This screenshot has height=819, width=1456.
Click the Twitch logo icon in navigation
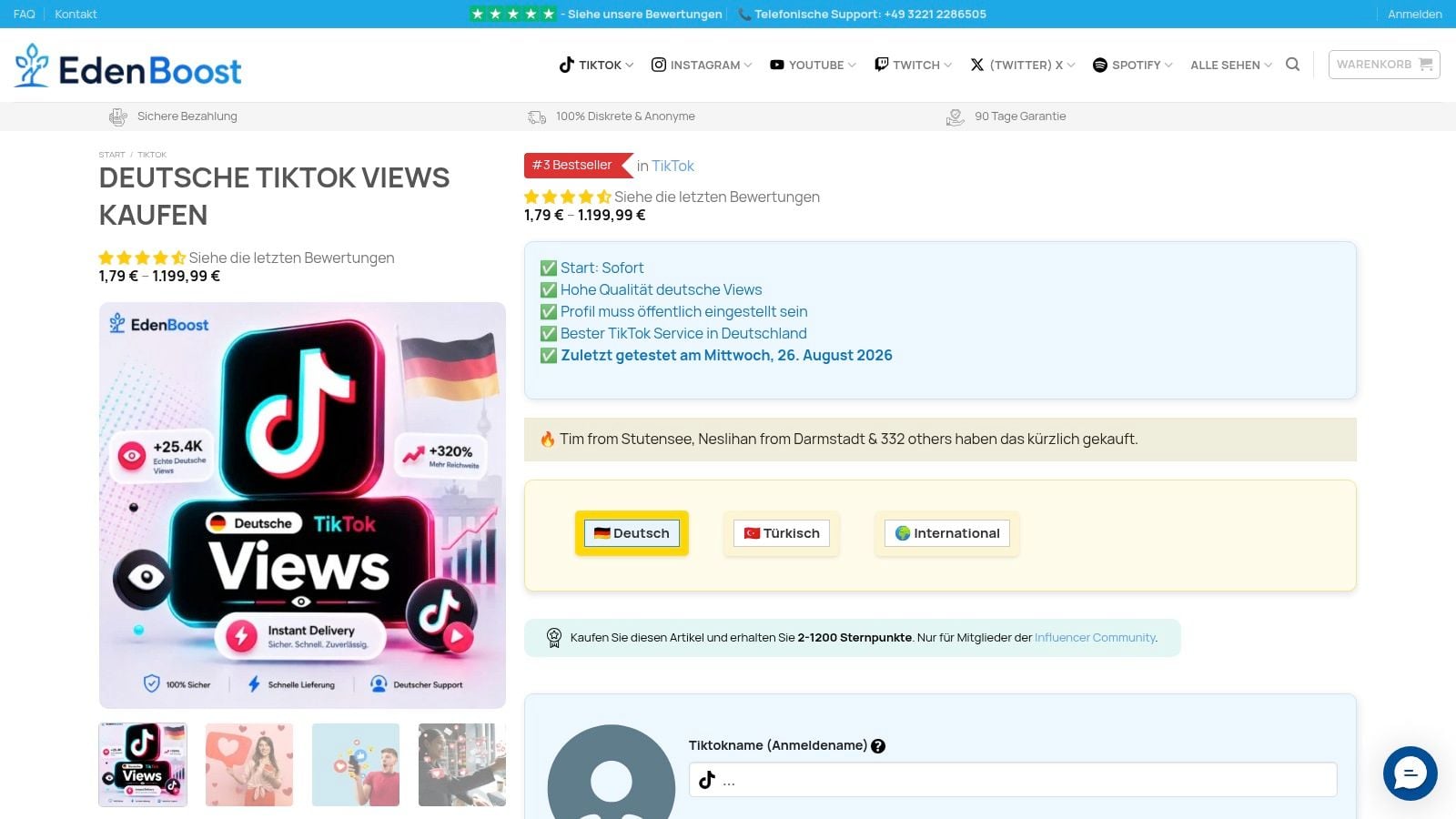pos(882,65)
